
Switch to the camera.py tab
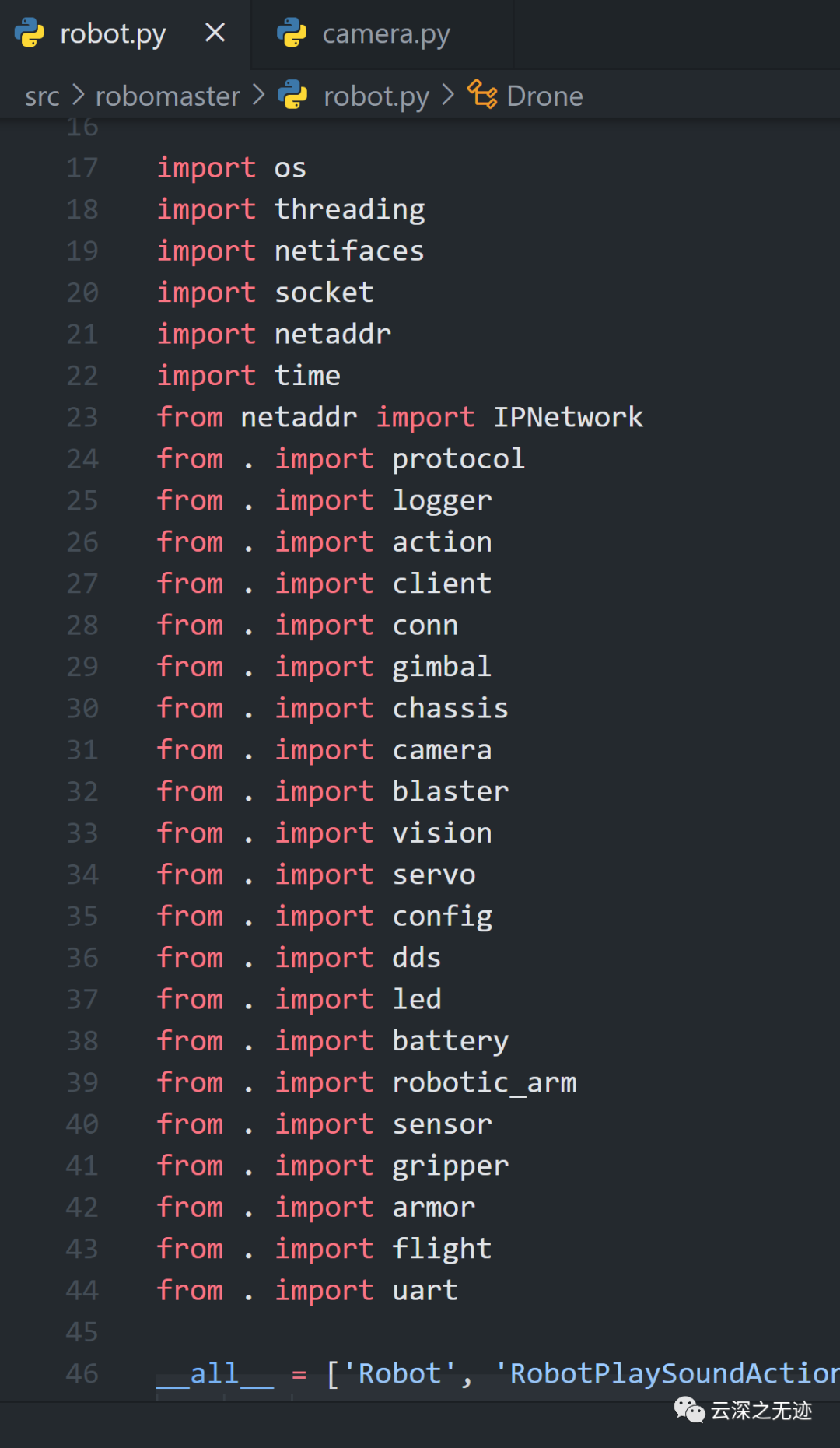tap(385, 34)
